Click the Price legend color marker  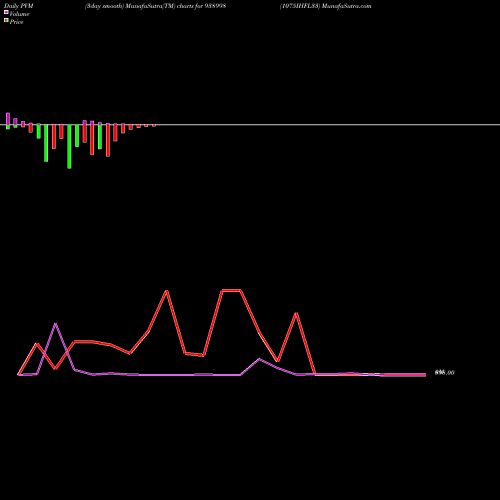click(6, 21)
